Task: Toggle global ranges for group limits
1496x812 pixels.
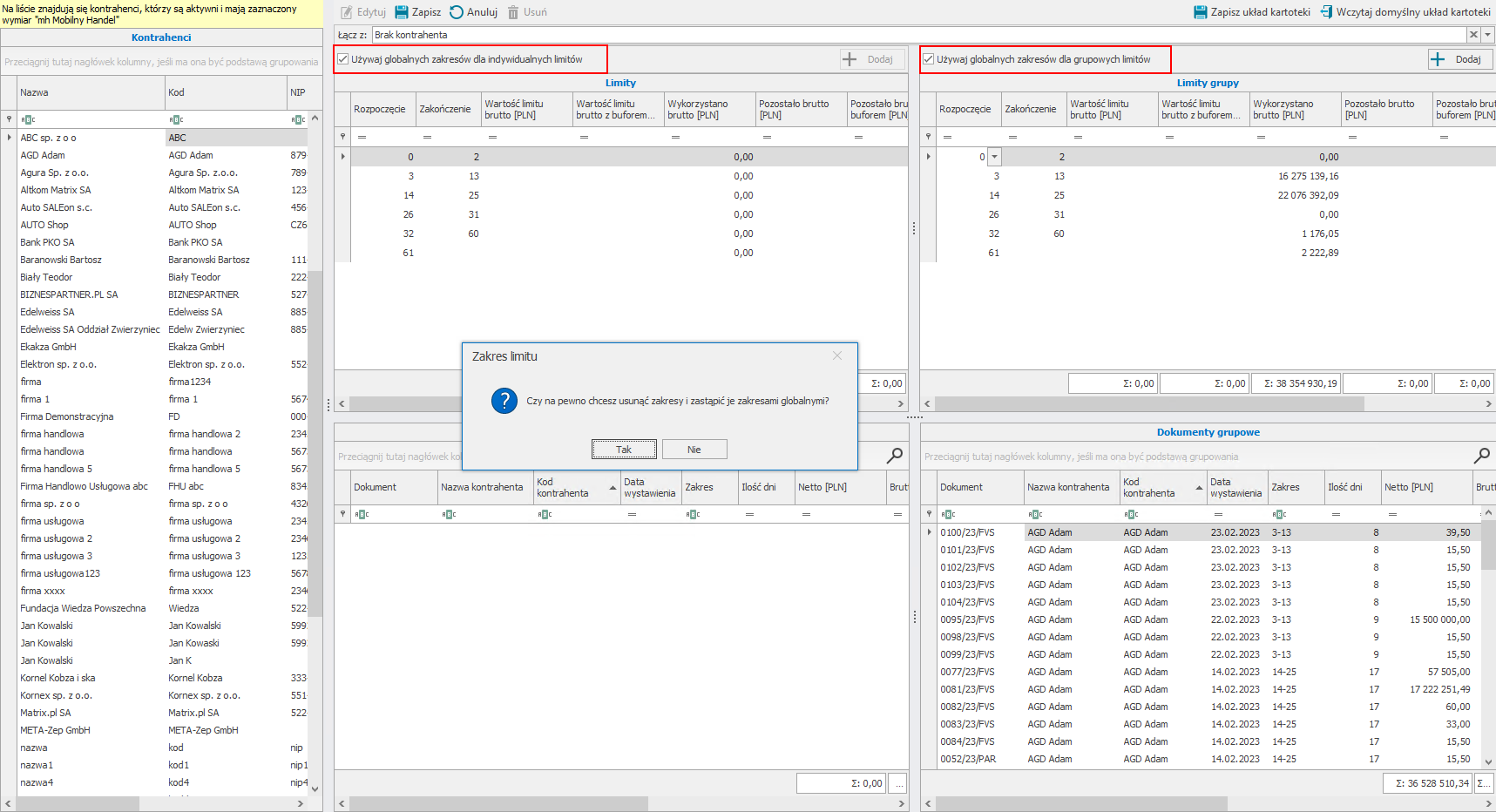Action: [929, 59]
